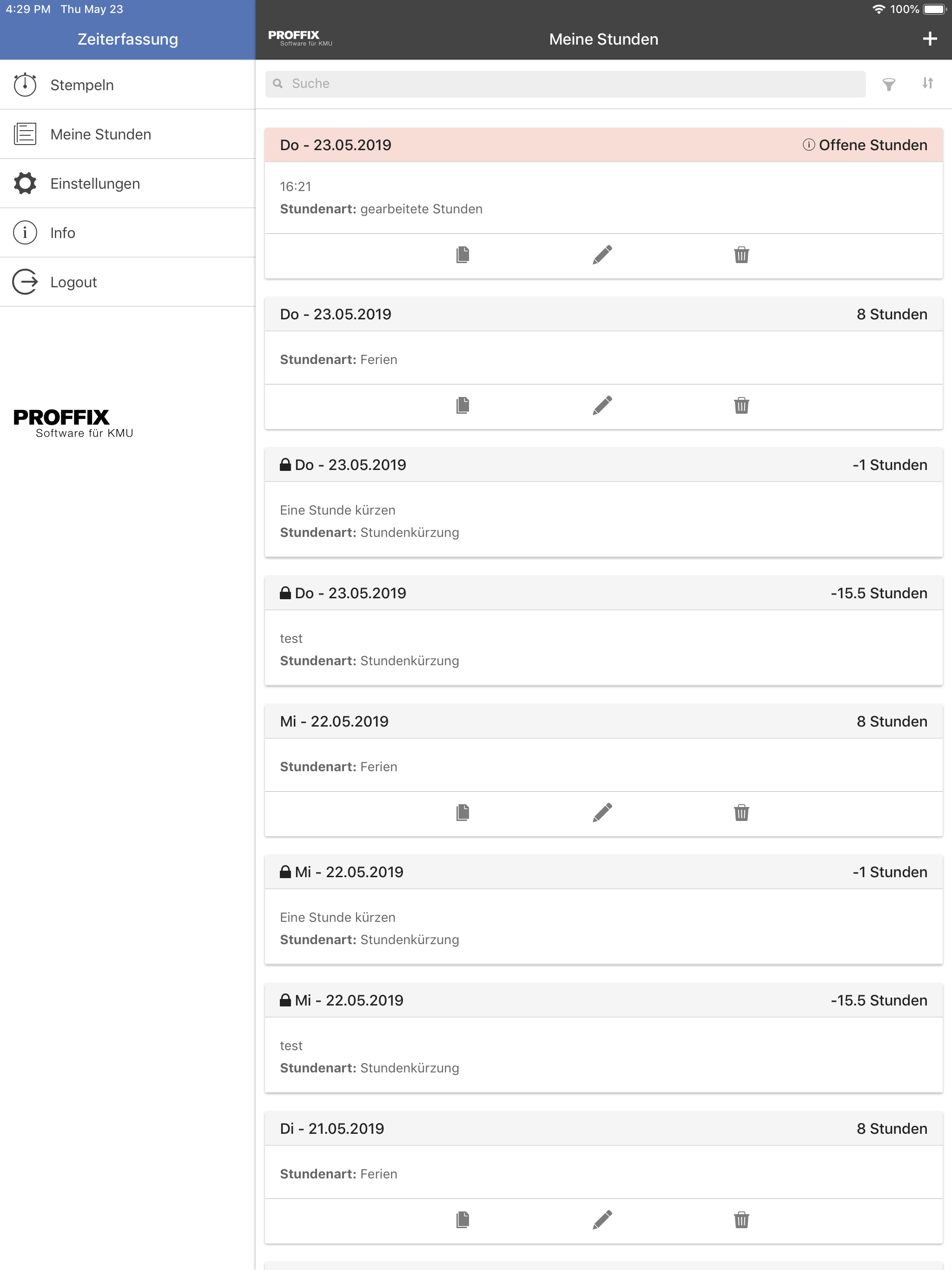Delete the Offene Stunden entry
The image size is (952, 1270).
click(741, 255)
